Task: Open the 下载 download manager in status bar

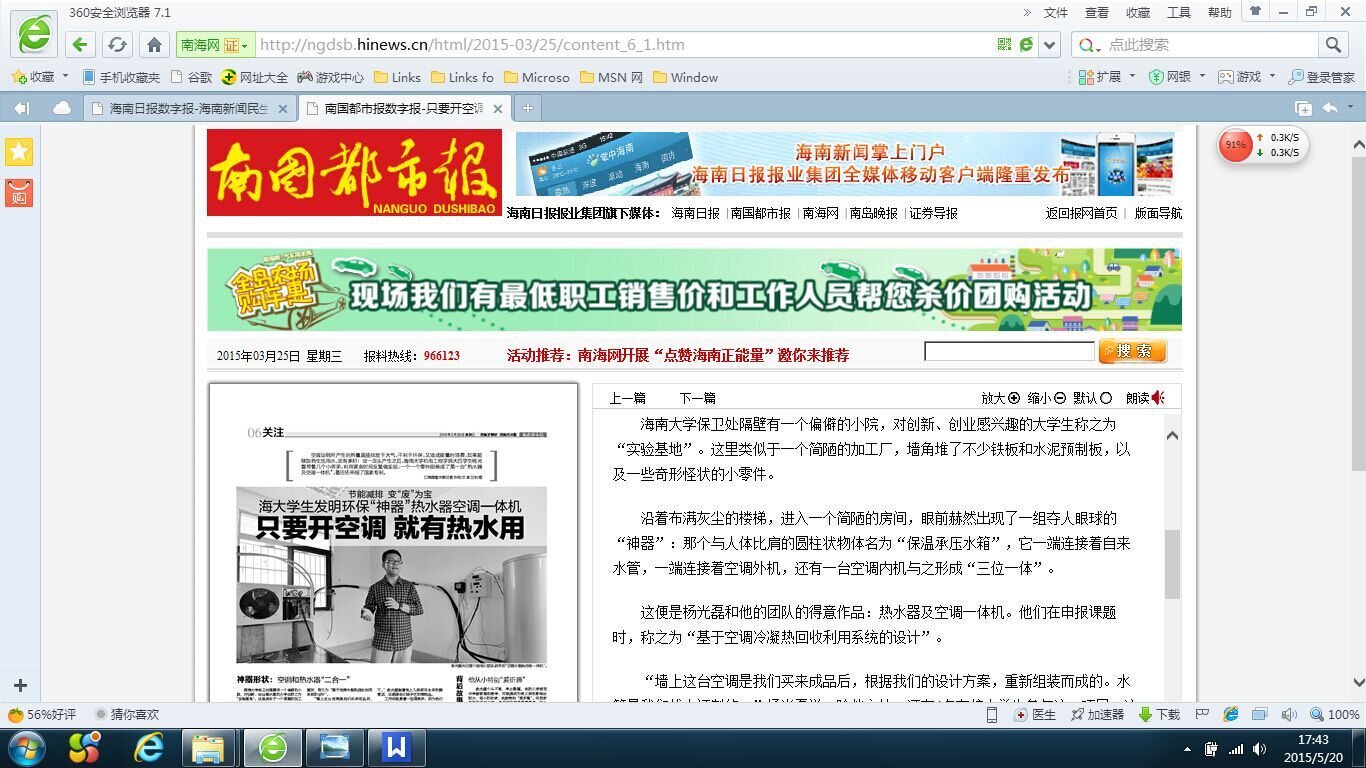Action: (1159, 714)
